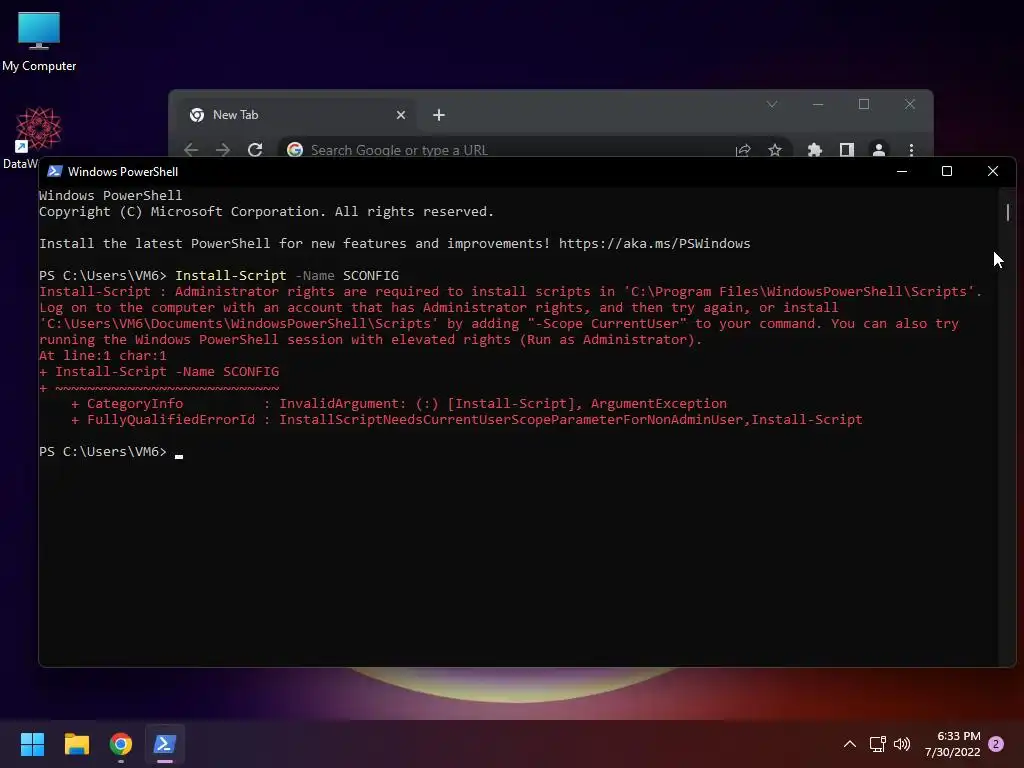Viewport: 1024px width, 768px height.
Task: Bookmark this tab with star icon
Action: (775, 150)
